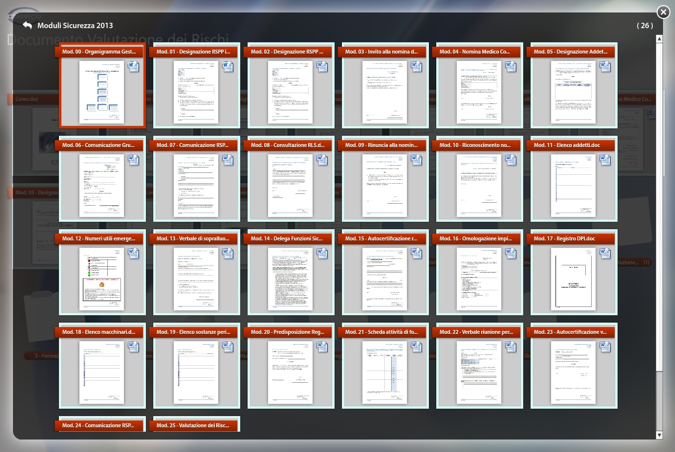Click the Mod. 16 Omologazione title bar

pyautogui.click(x=479, y=238)
